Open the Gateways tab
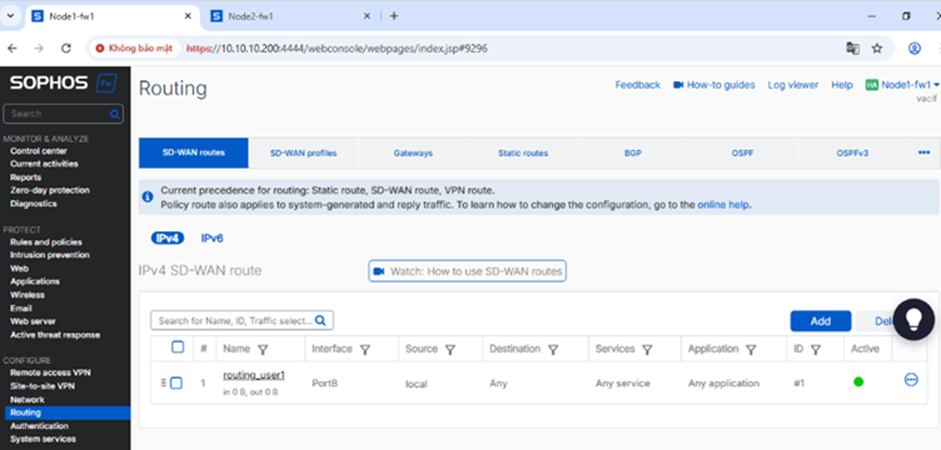The width and height of the screenshot is (941, 450). pyautogui.click(x=413, y=153)
